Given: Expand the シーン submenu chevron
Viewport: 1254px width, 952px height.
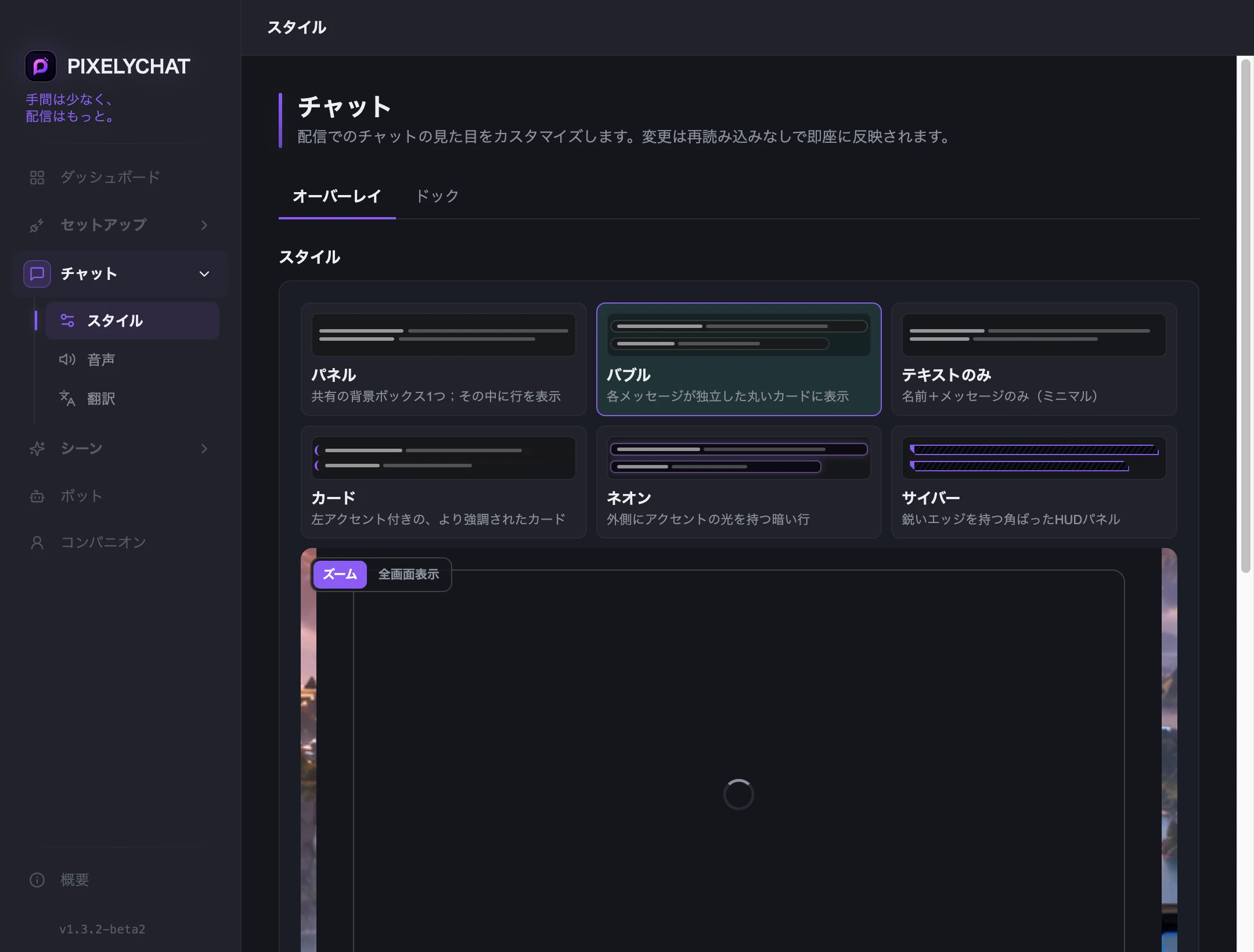Looking at the screenshot, I should [204, 449].
